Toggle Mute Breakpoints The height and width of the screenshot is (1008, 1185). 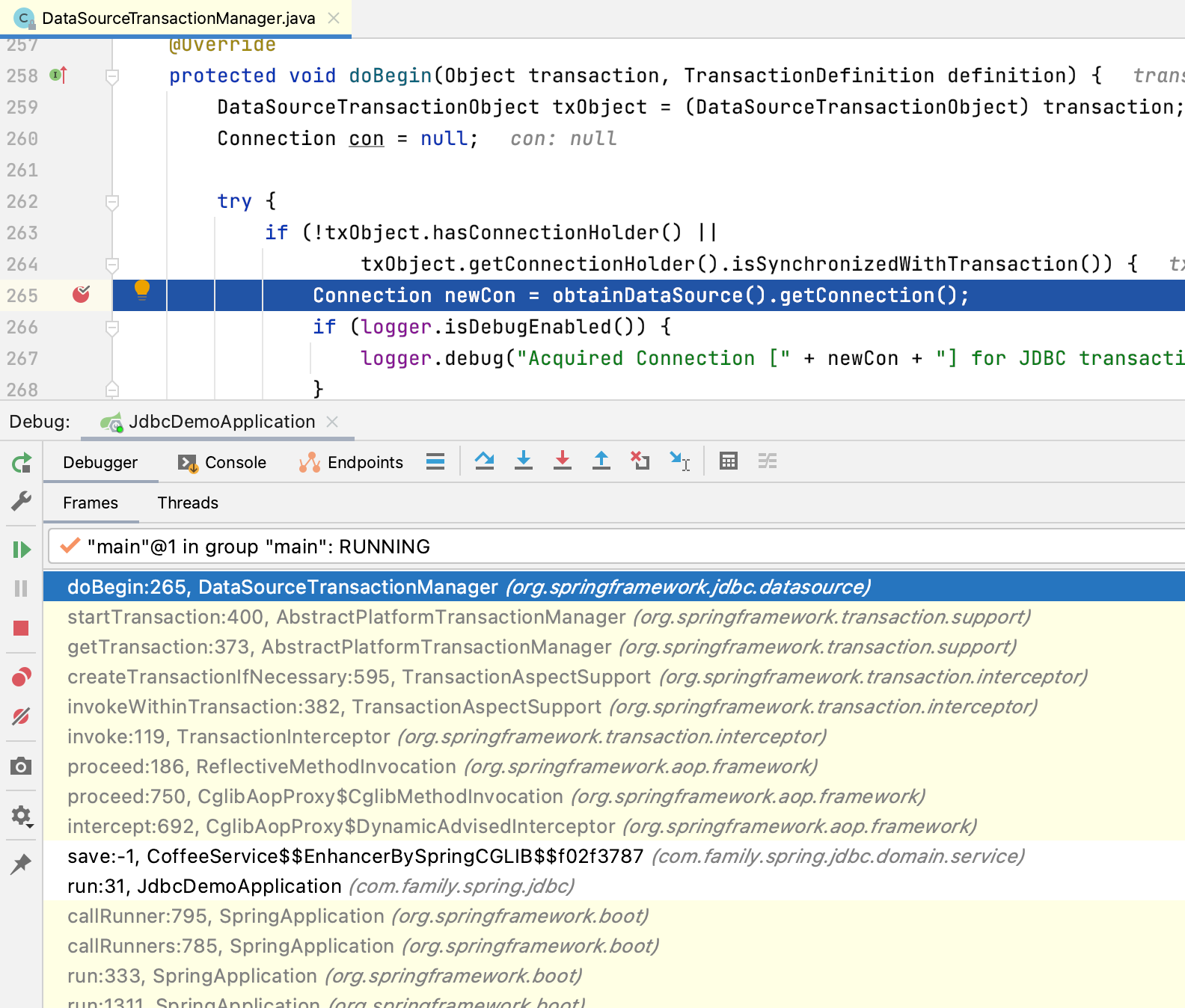point(22,716)
